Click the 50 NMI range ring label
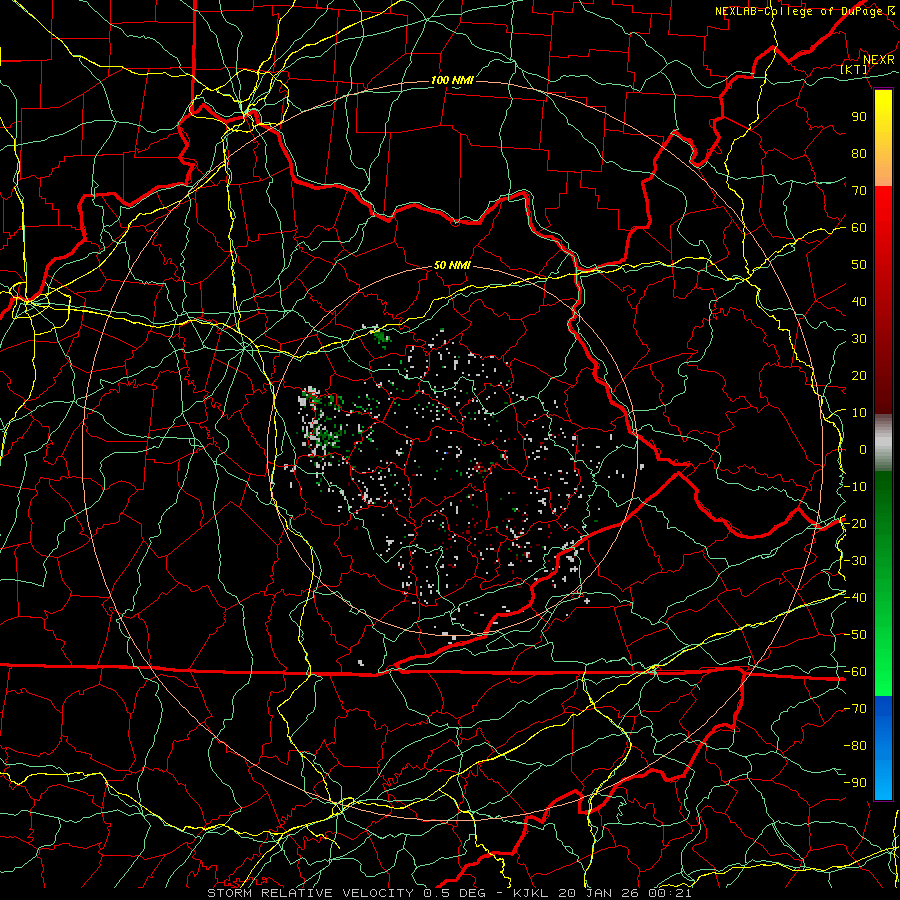Screen dimensions: 900x900 tap(452, 265)
